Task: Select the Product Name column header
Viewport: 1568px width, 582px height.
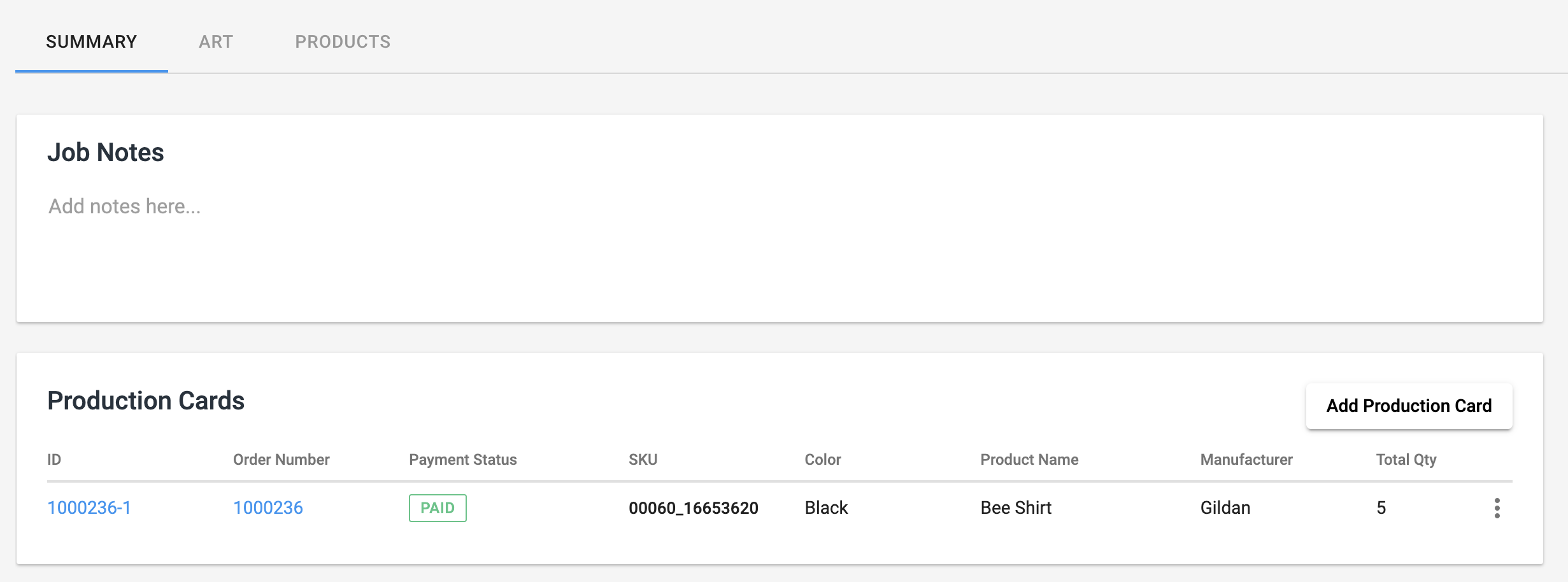Action: (1029, 460)
